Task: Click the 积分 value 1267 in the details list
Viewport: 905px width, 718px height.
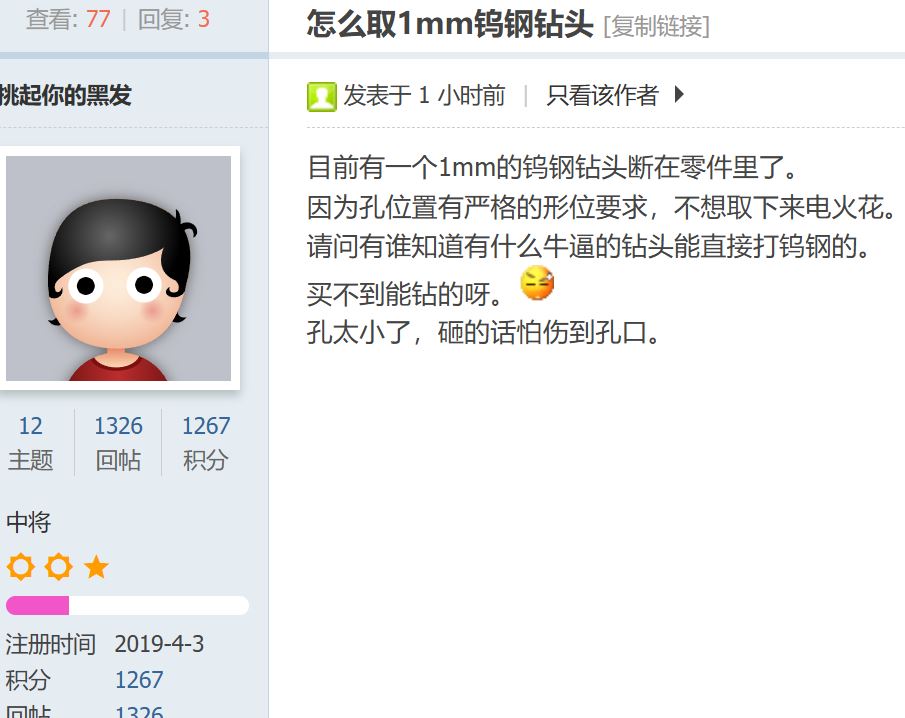Action: click(x=139, y=680)
